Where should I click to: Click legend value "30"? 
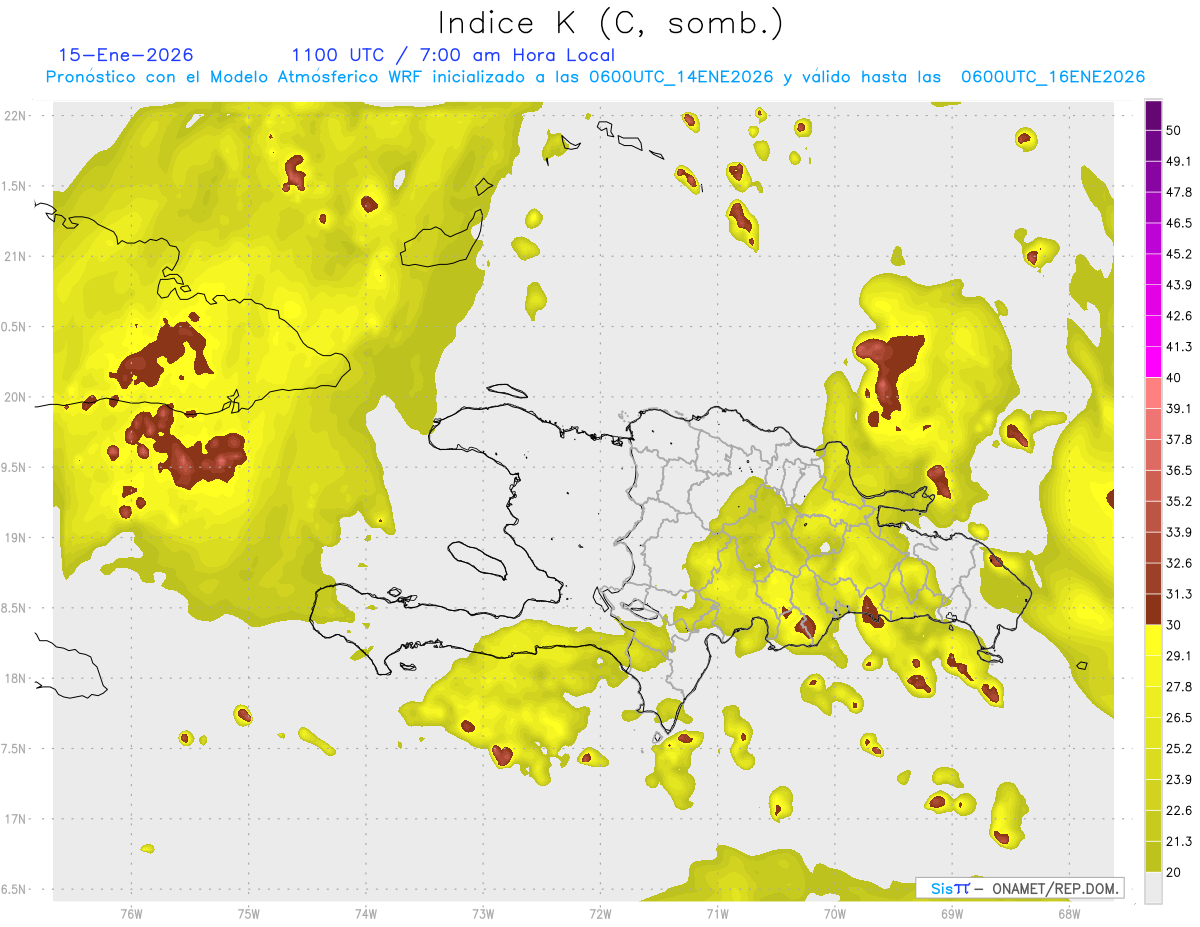pos(1176,625)
